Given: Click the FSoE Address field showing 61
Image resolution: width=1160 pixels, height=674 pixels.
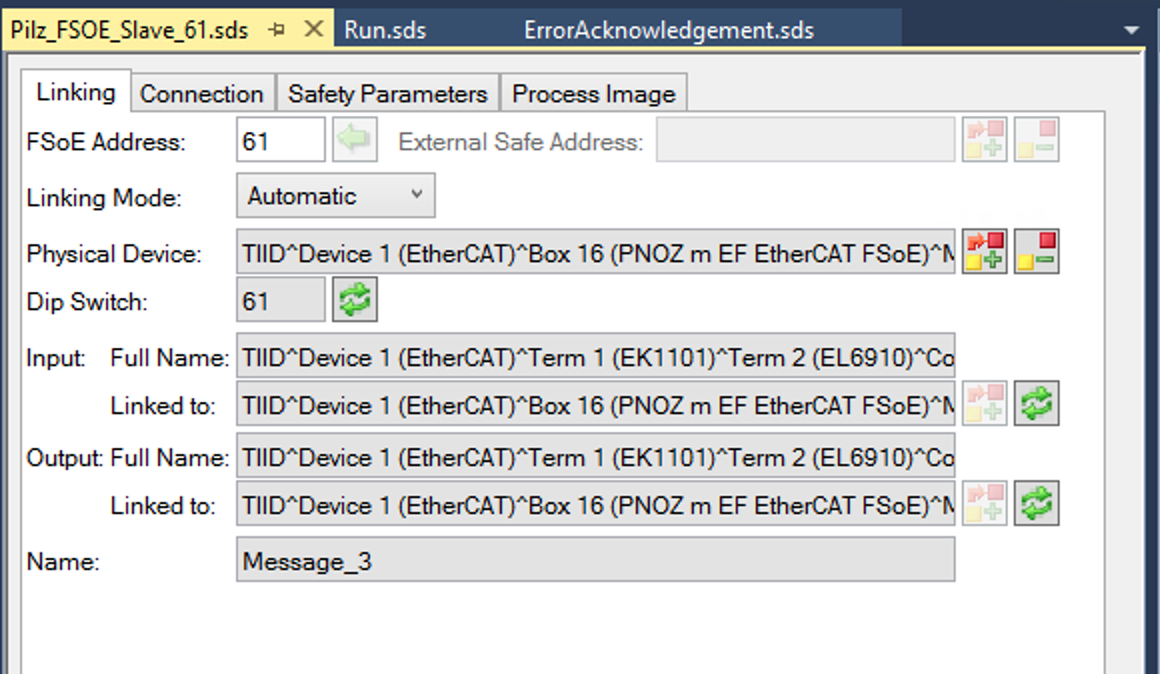Looking at the screenshot, I should [x=280, y=140].
